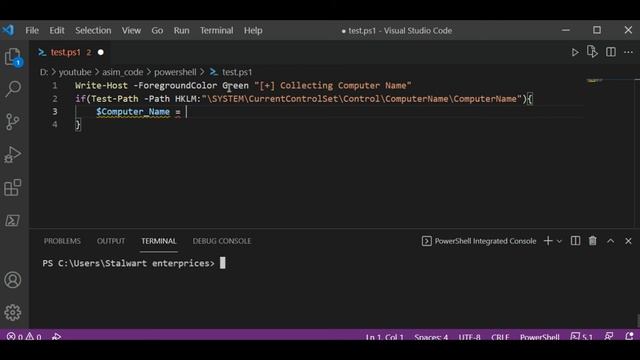Click the VS Code logo icon
Viewport: 640px width, 360px height.
[x=8, y=30]
